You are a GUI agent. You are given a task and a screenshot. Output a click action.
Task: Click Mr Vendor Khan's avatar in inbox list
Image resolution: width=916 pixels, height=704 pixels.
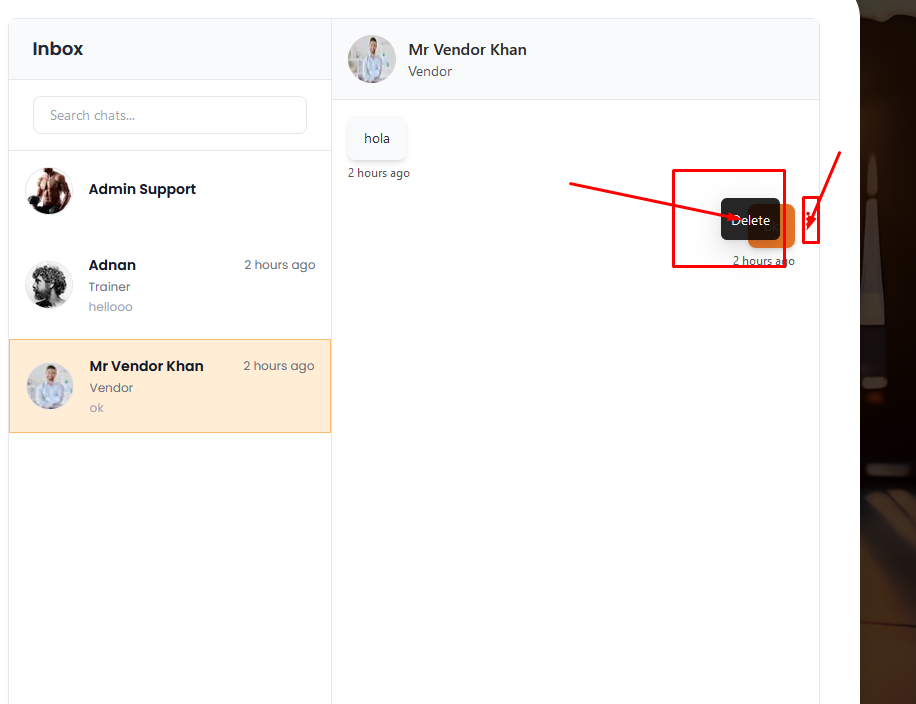pos(50,386)
